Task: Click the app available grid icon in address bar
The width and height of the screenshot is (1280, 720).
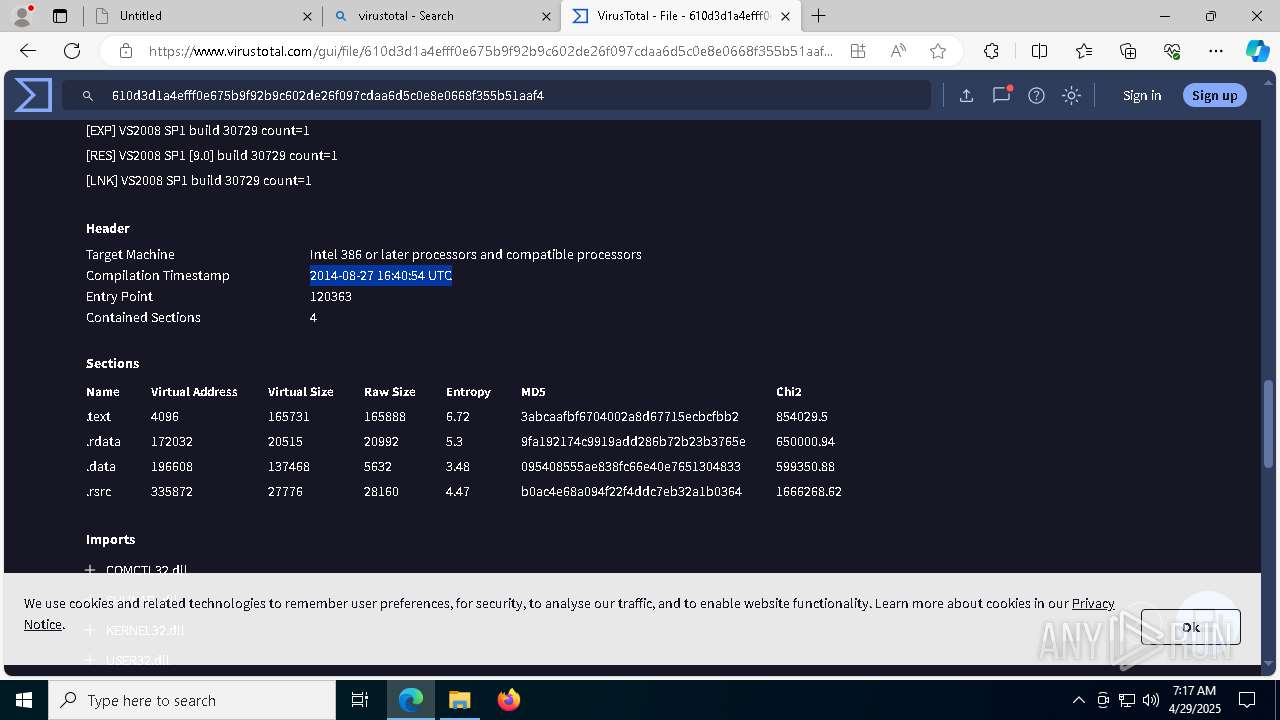Action: 858,51
